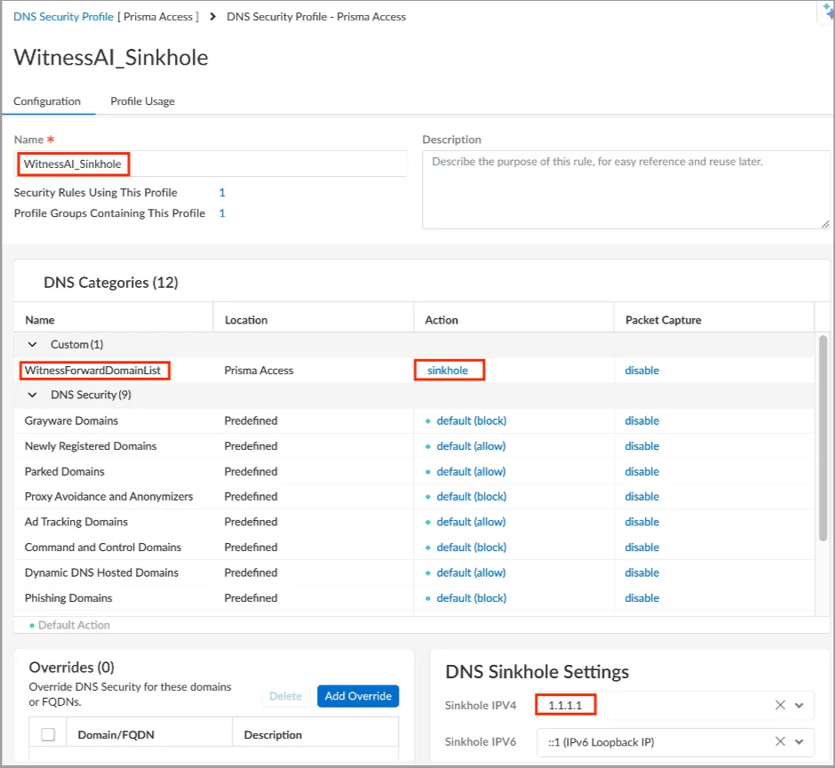Screen dimensions: 835x768
Task: Tick the Overrides select-all checkbox
Action: (x=48, y=734)
